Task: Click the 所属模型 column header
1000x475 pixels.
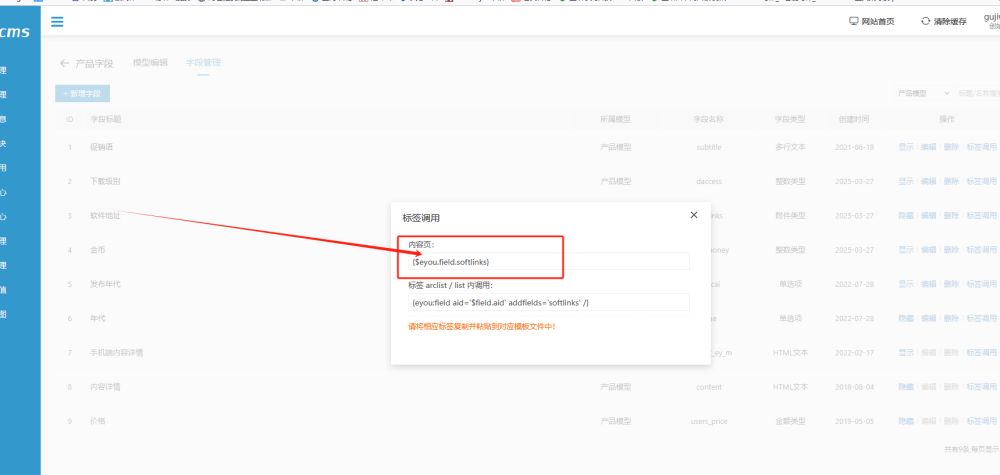Action: point(615,119)
